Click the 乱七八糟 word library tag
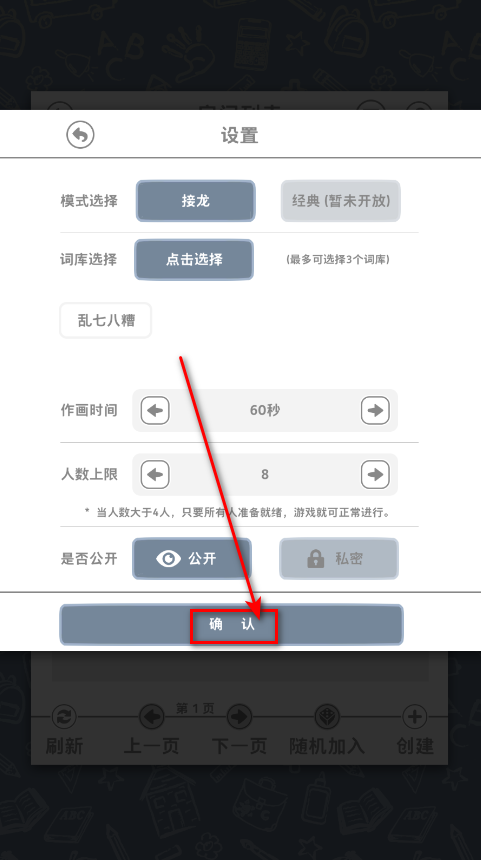The width and height of the screenshot is (481, 860). click(106, 320)
